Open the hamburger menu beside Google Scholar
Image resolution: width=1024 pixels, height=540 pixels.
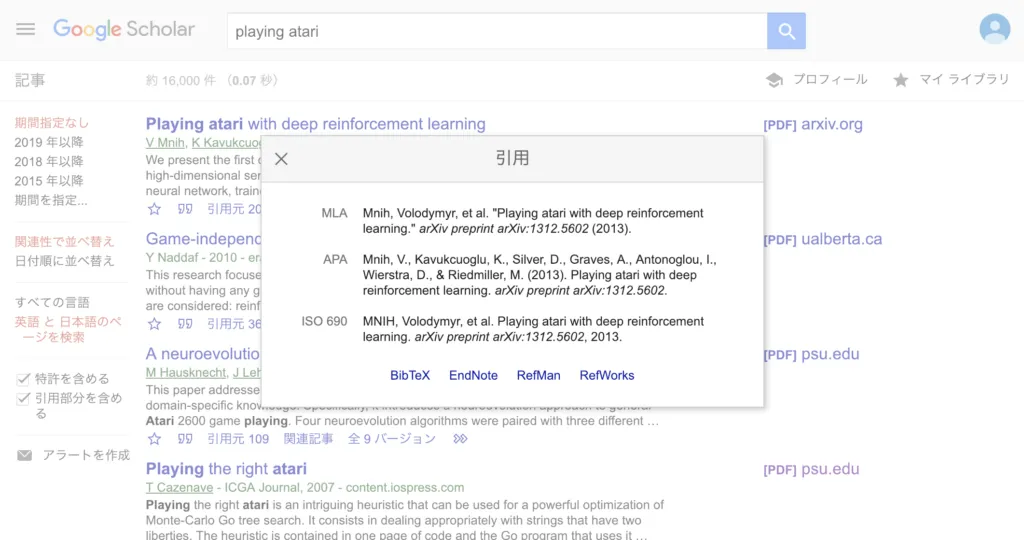(x=25, y=30)
